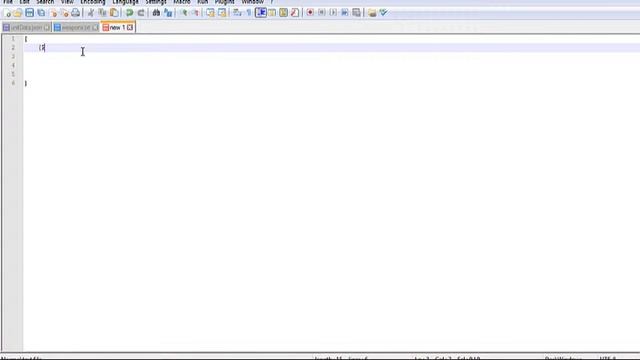This screenshot has width=640, height=360.
Task: Click the Open file folder icon
Action: point(18,13)
